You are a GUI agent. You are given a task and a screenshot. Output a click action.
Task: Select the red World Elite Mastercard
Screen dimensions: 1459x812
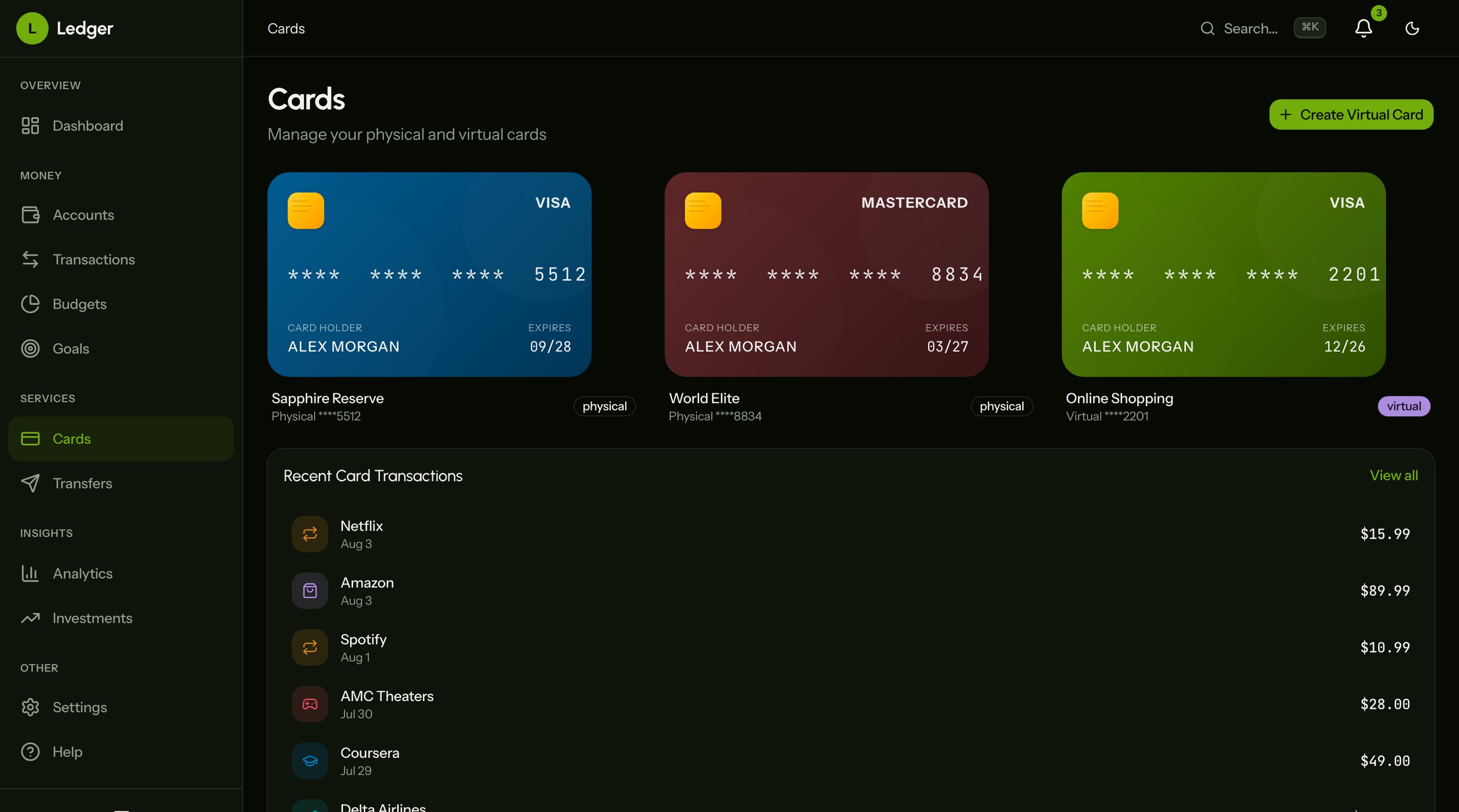826,274
